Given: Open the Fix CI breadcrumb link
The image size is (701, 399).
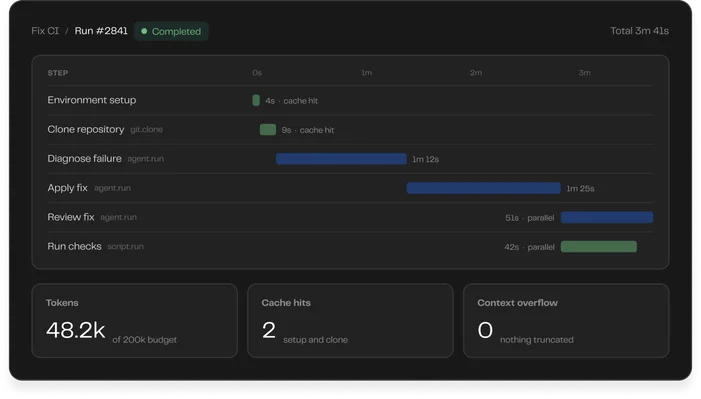Looking at the screenshot, I should (x=45, y=31).
